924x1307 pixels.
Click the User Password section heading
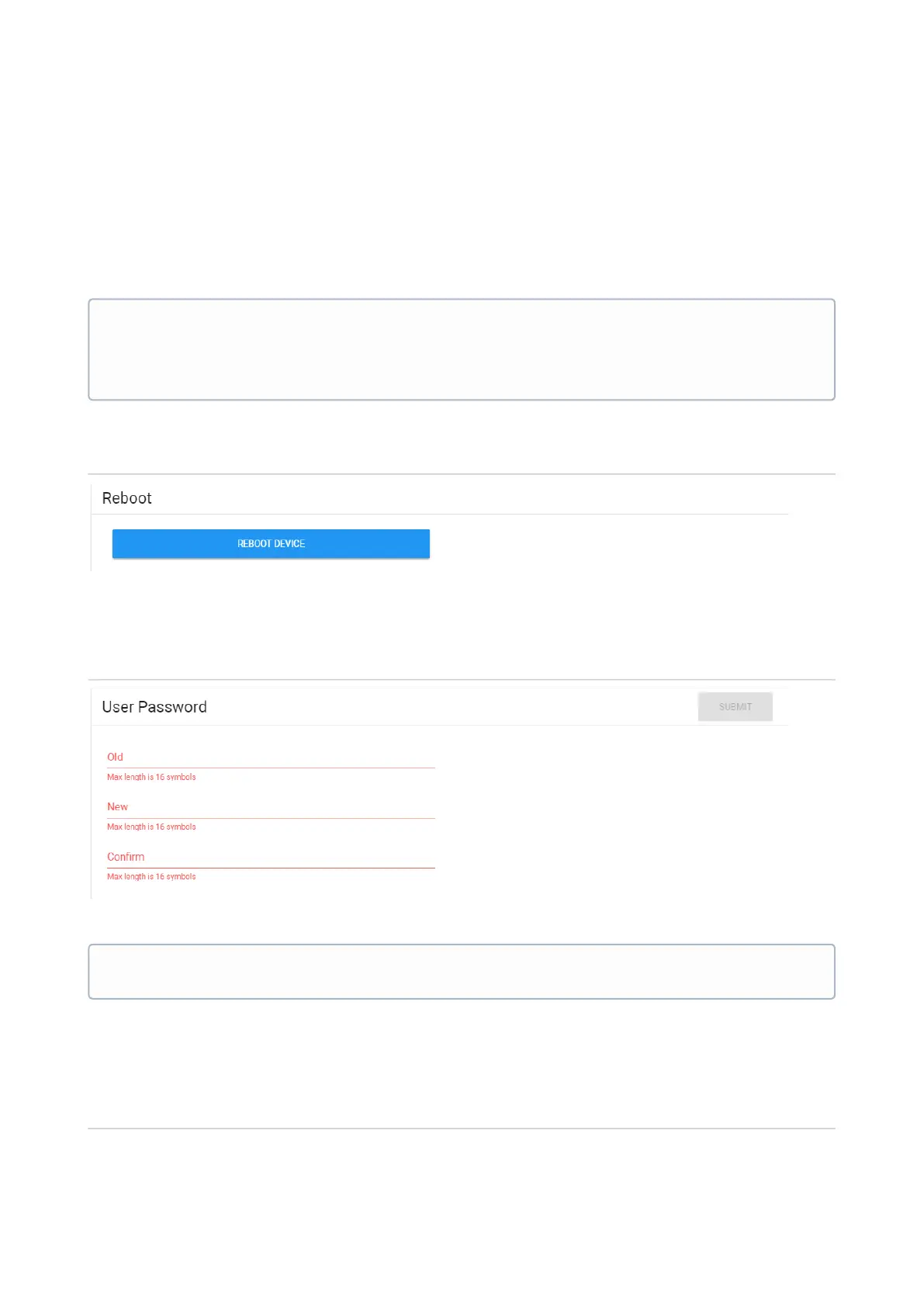(x=154, y=707)
